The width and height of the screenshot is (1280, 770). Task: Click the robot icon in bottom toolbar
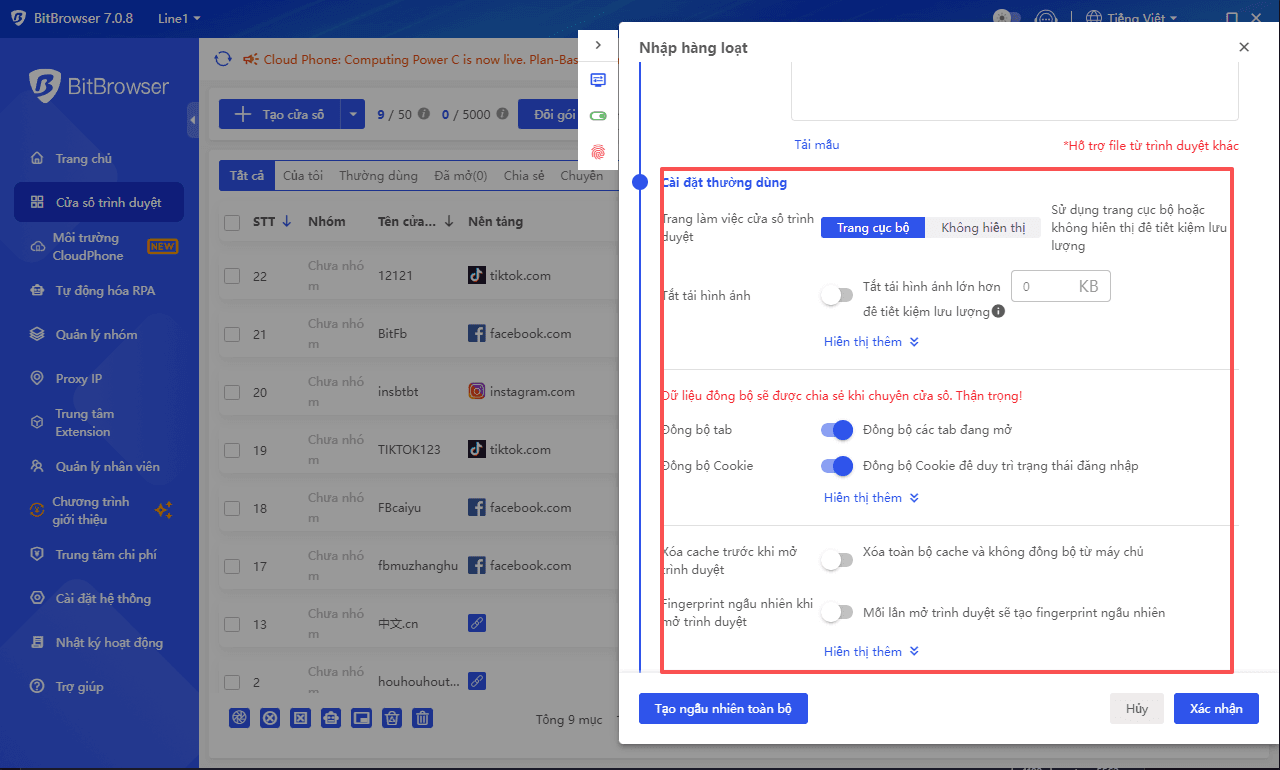330,717
